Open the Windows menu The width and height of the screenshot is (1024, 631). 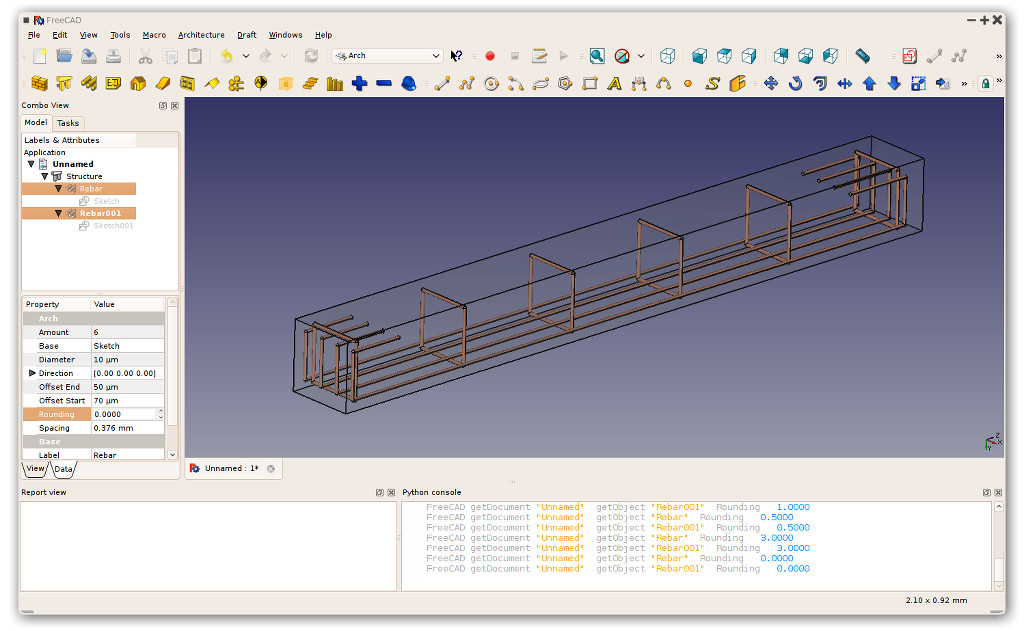[285, 35]
